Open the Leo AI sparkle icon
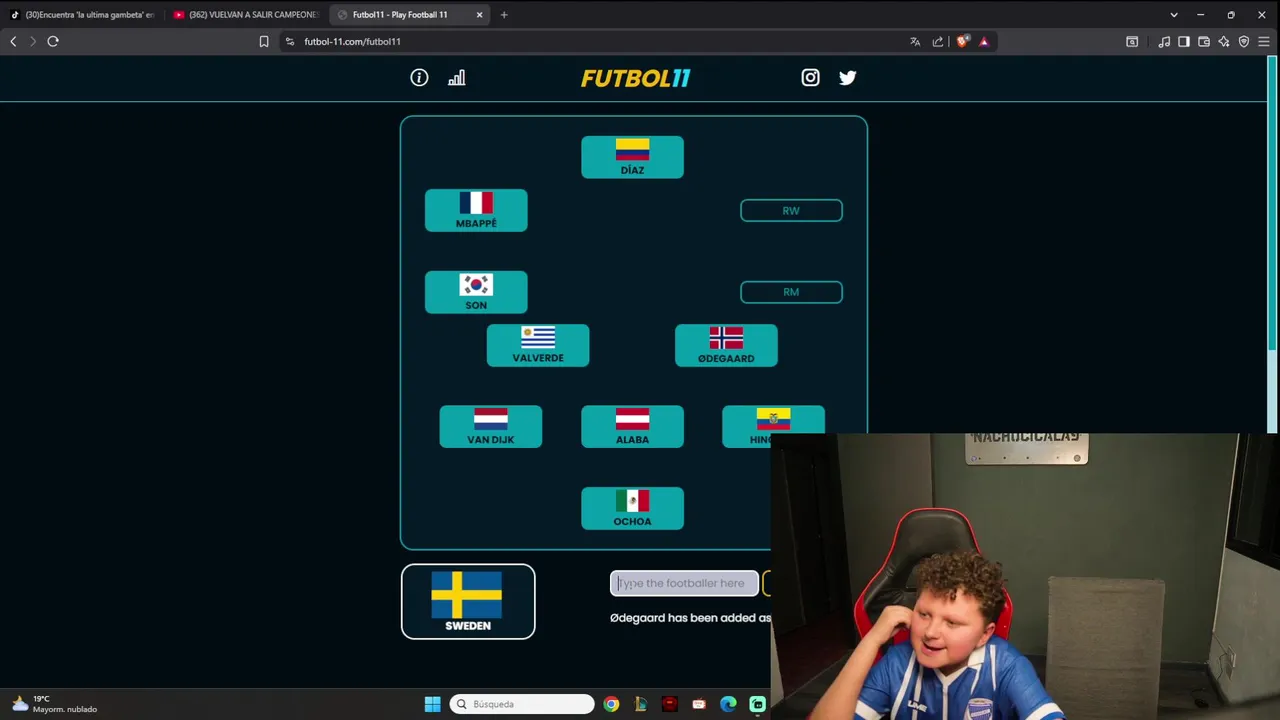This screenshot has height=720, width=1280. tap(1224, 41)
